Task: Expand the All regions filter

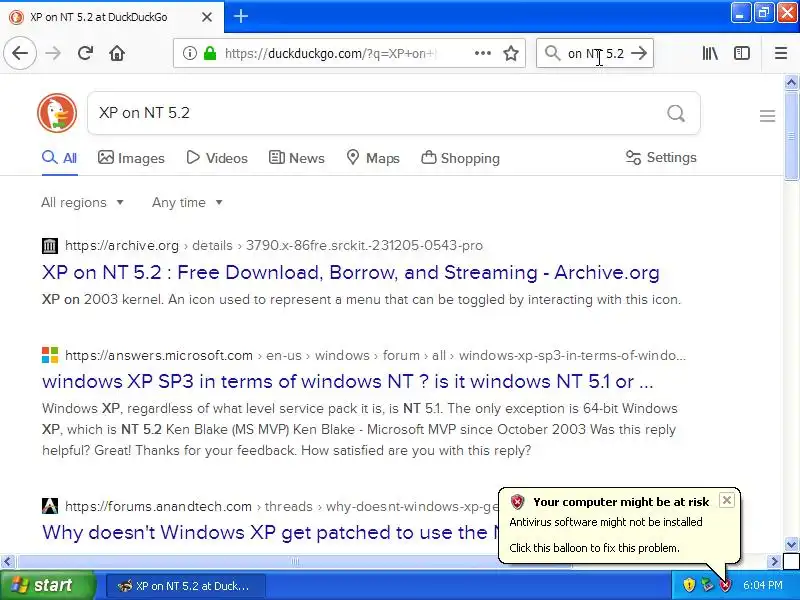Action: click(x=82, y=203)
